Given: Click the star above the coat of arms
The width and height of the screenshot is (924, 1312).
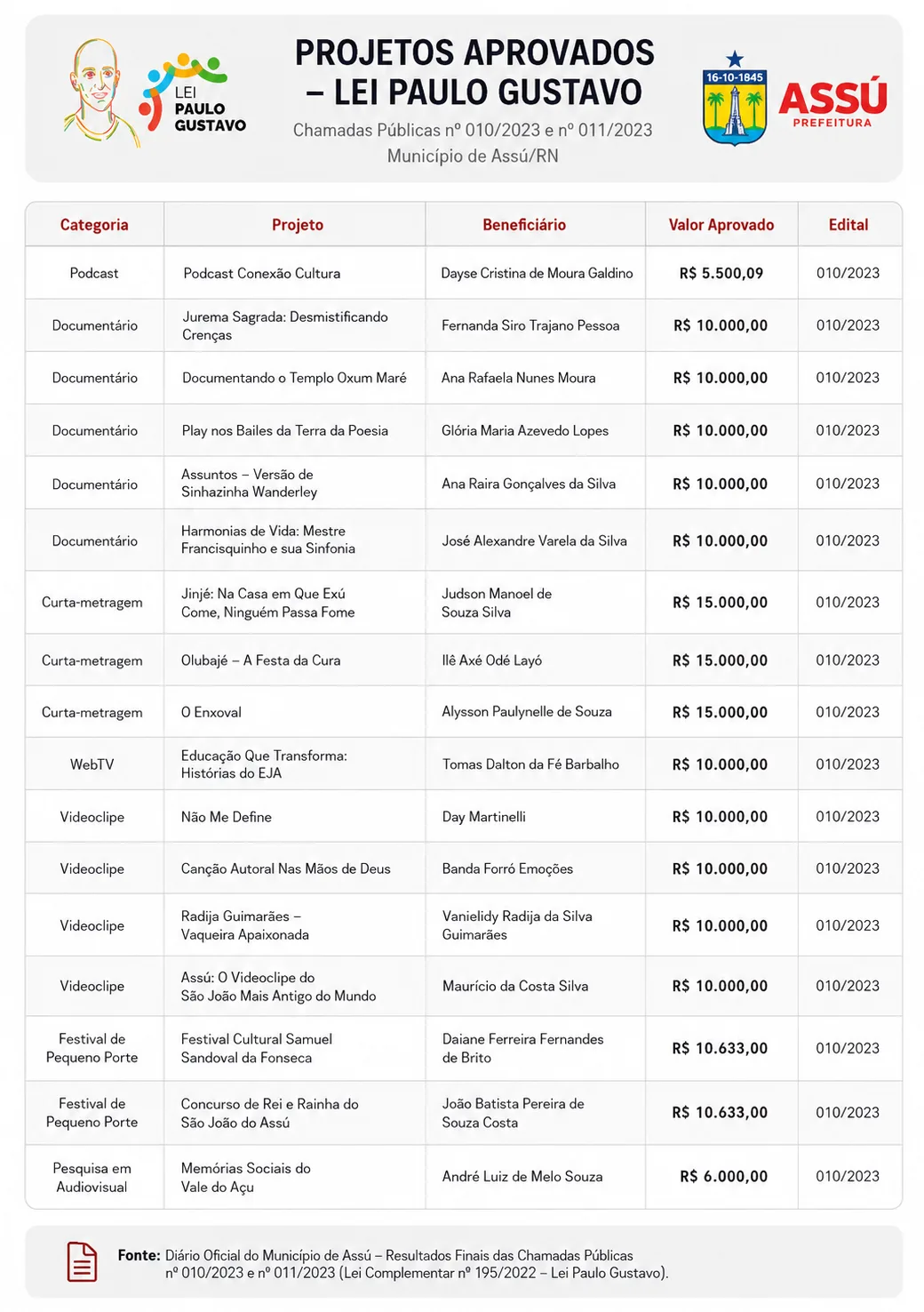Looking at the screenshot, I should [x=734, y=60].
